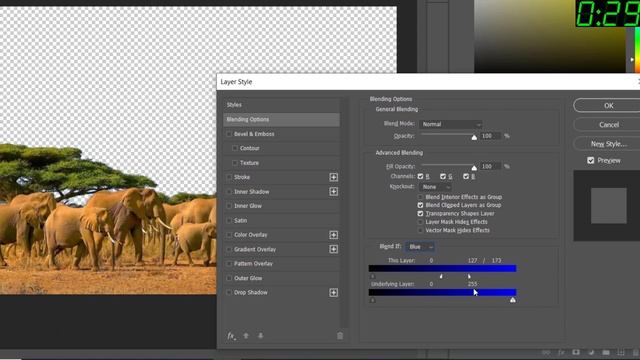Enable the Pattern Overlay checkbox

click(229, 264)
